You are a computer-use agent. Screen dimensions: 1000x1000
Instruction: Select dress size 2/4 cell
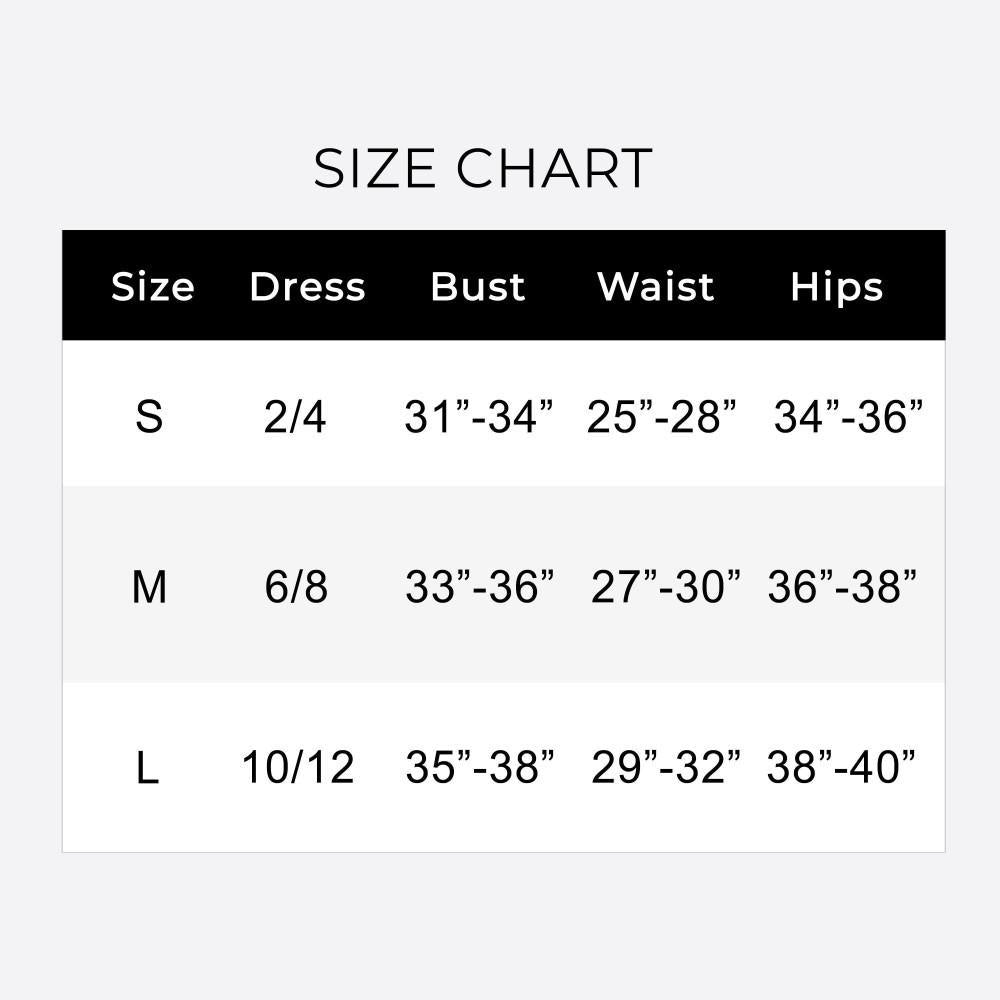295,417
